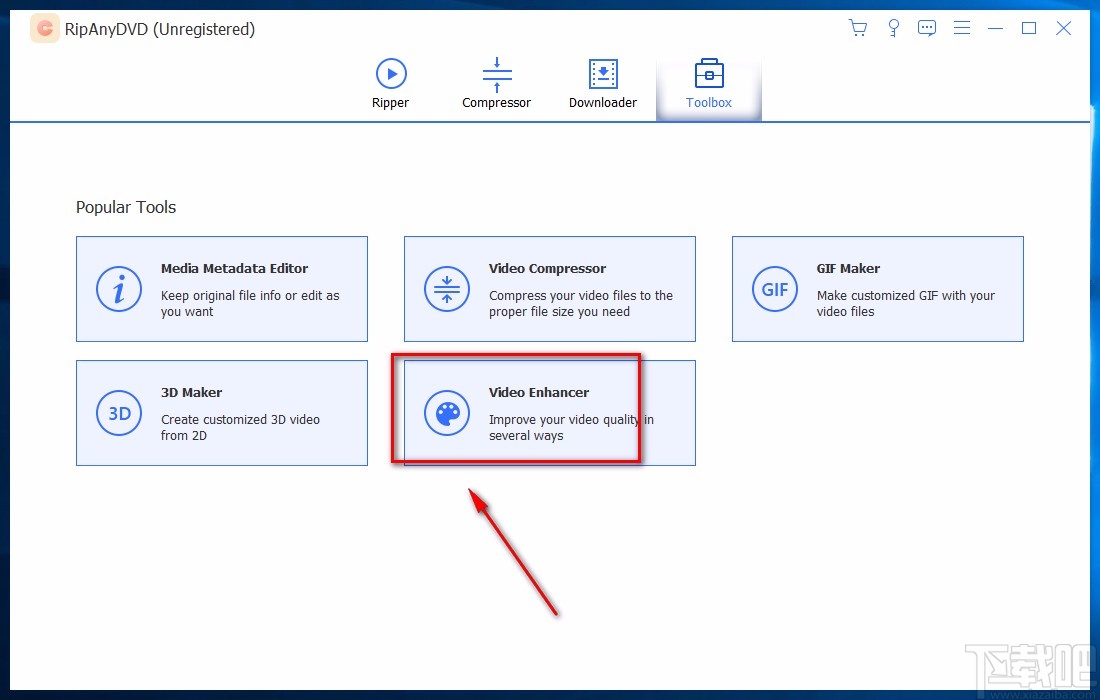
Task: Switch to the Ripper tab
Action: [x=390, y=84]
